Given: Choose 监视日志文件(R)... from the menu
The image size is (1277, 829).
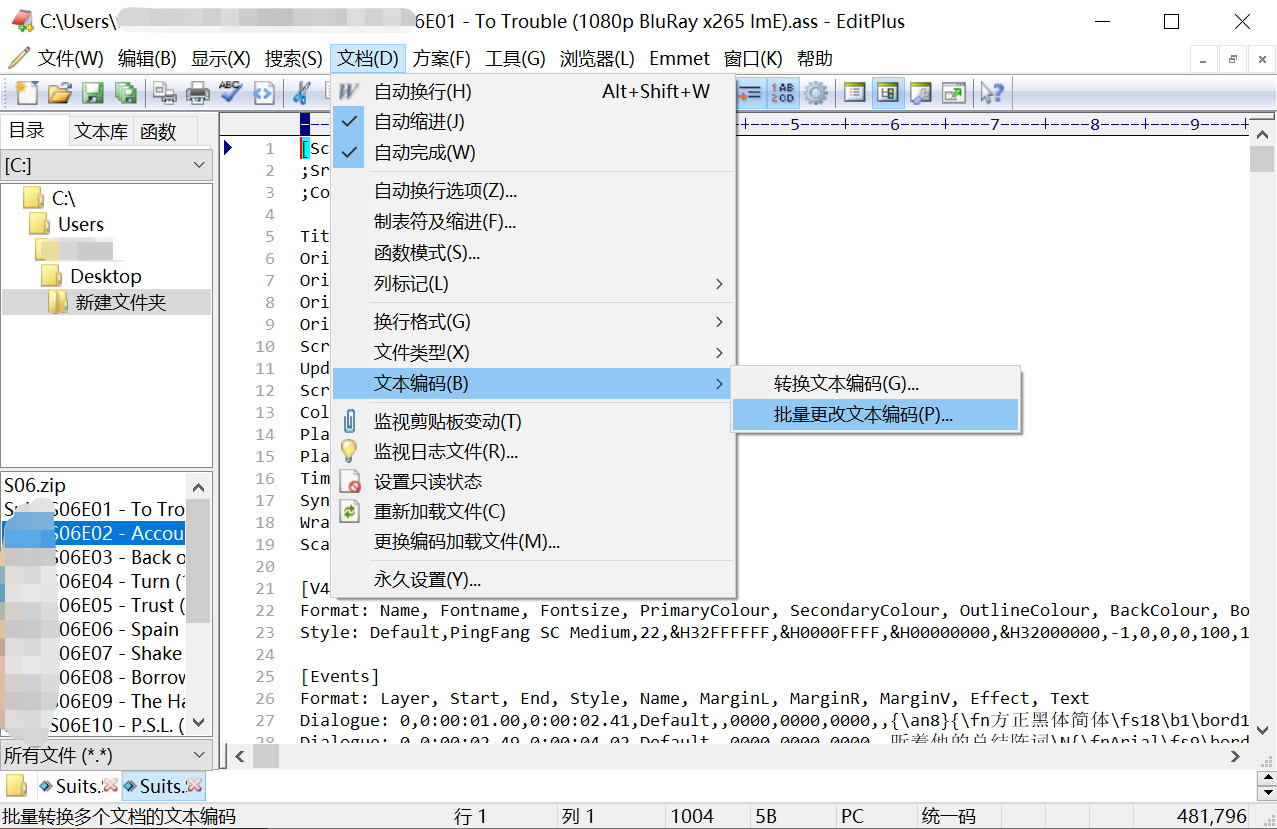Looking at the screenshot, I should tap(534, 452).
